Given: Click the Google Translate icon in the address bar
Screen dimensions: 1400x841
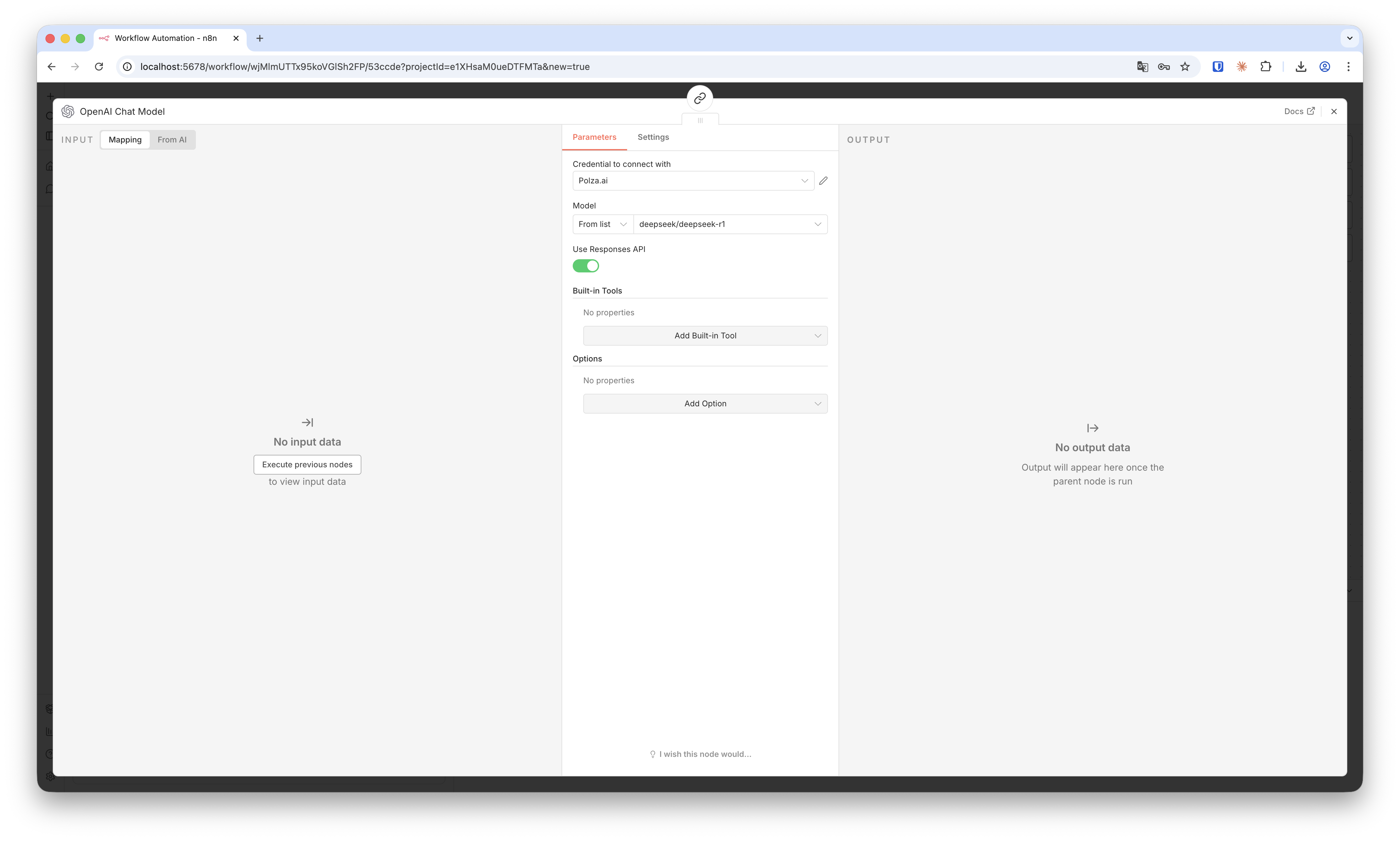Looking at the screenshot, I should 1142,67.
